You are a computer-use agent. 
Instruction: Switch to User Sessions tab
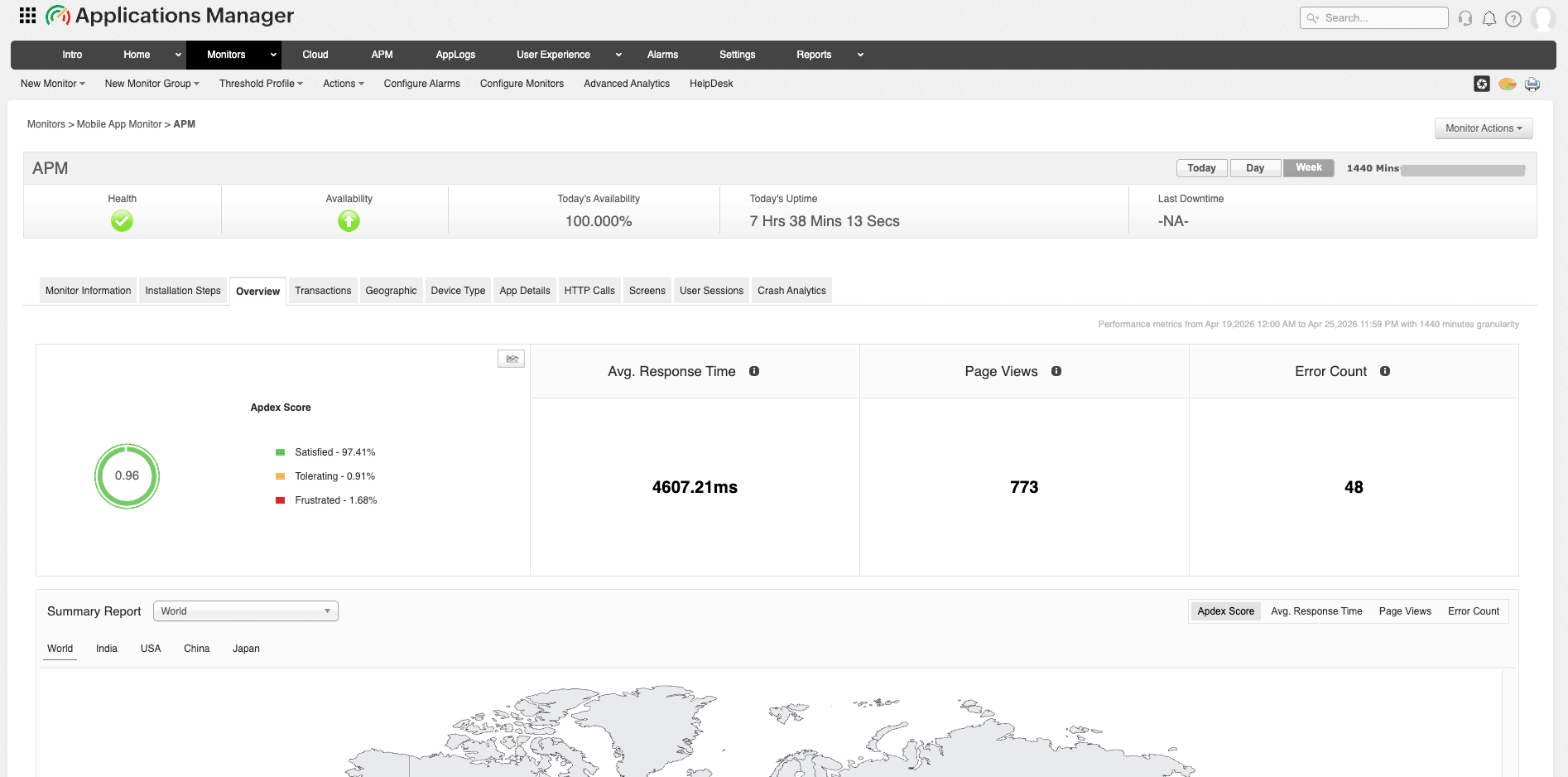point(711,291)
